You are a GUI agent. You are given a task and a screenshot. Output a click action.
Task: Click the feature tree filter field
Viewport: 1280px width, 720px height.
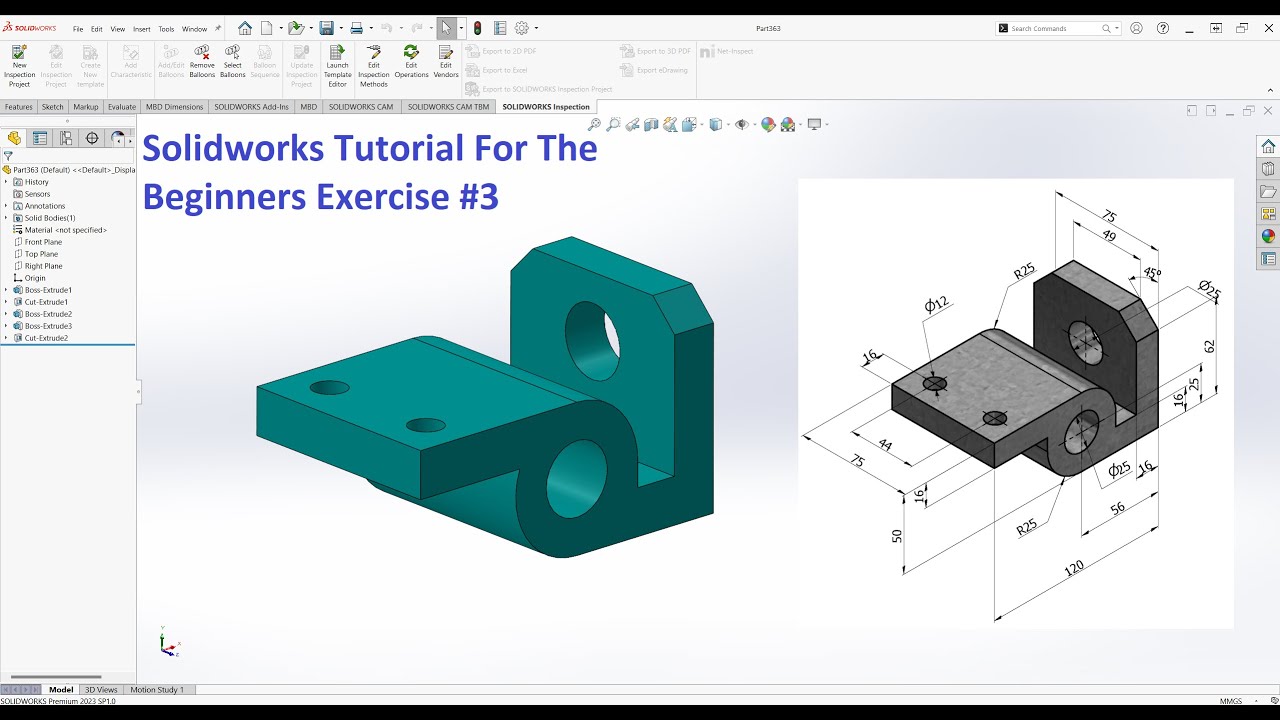click(x=68, y=157)
